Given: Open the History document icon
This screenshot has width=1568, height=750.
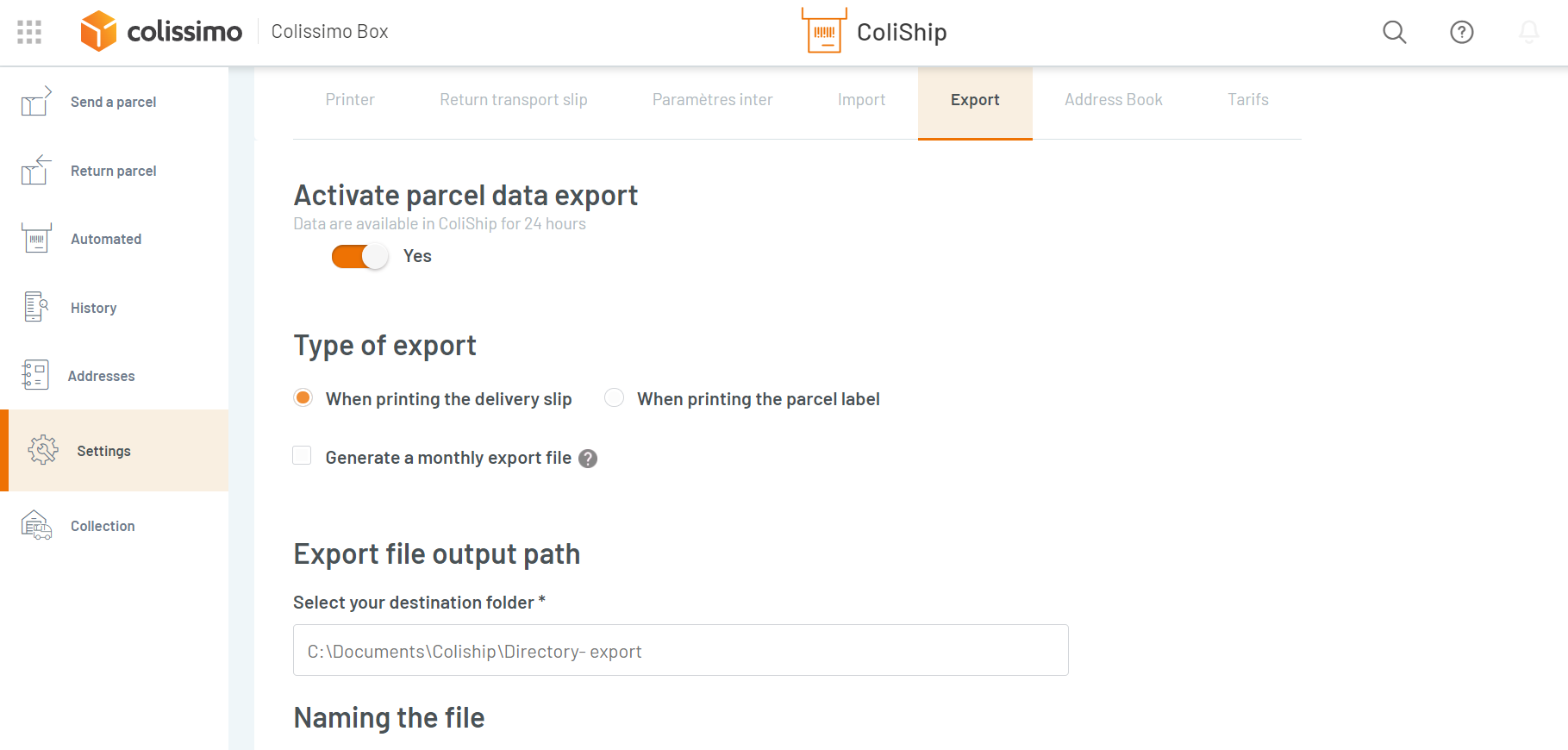Looking at the screenshot, I should [35, 307].
